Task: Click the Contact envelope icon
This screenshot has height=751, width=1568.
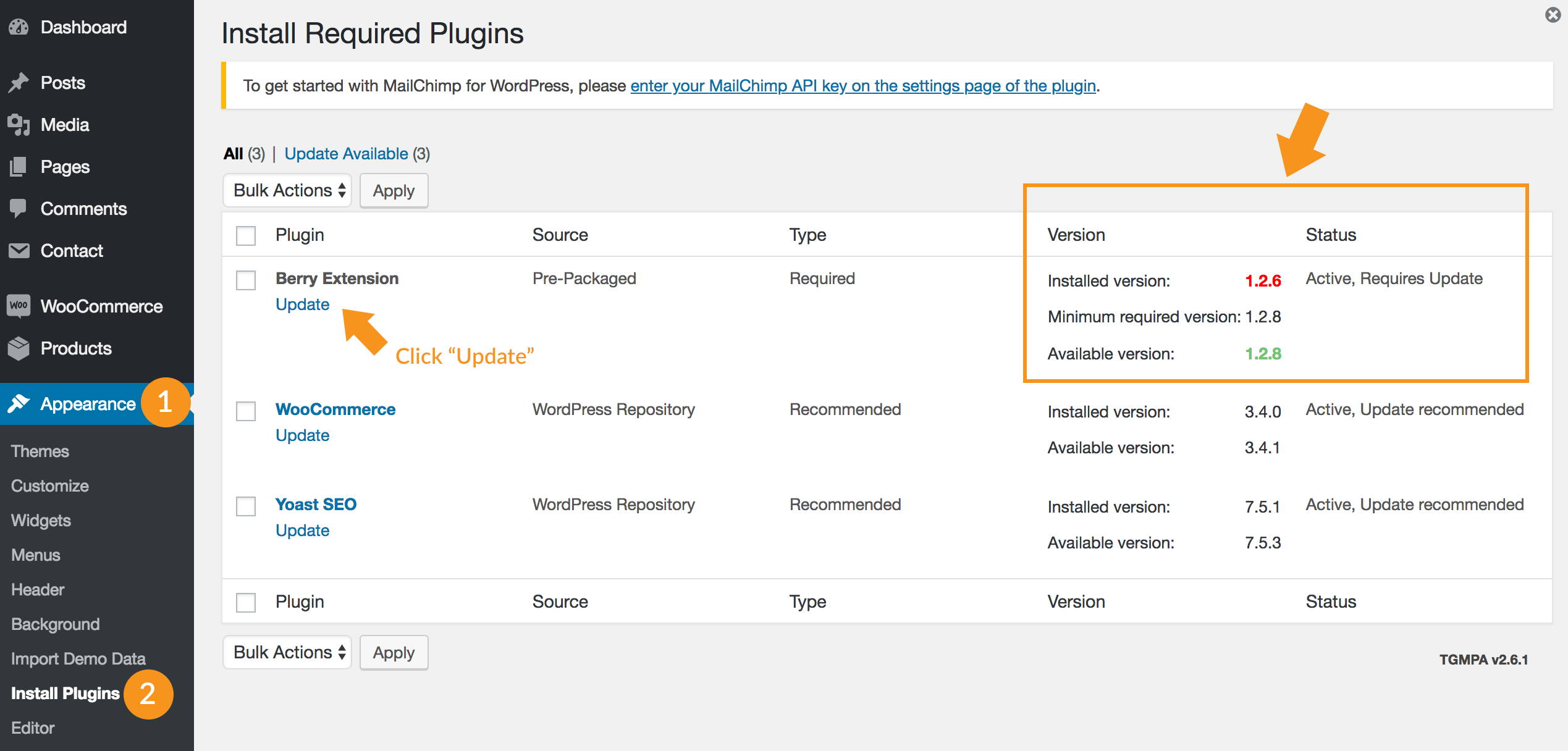Action: [19, 251]
